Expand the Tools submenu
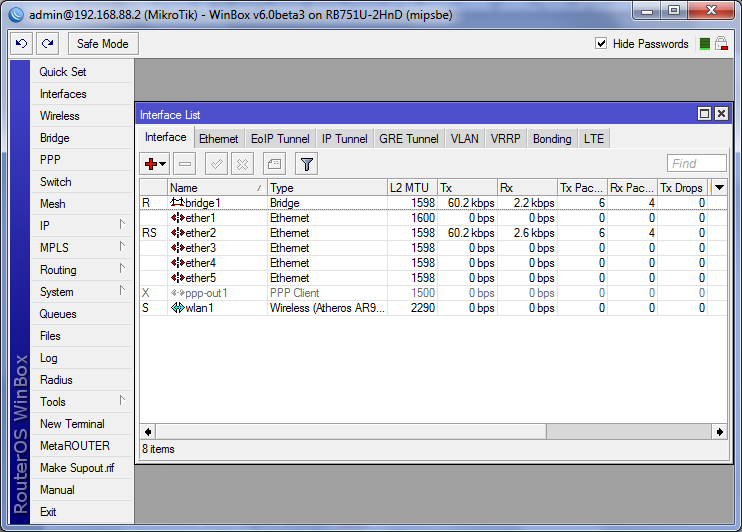742x532 pixels. [122, 401]
